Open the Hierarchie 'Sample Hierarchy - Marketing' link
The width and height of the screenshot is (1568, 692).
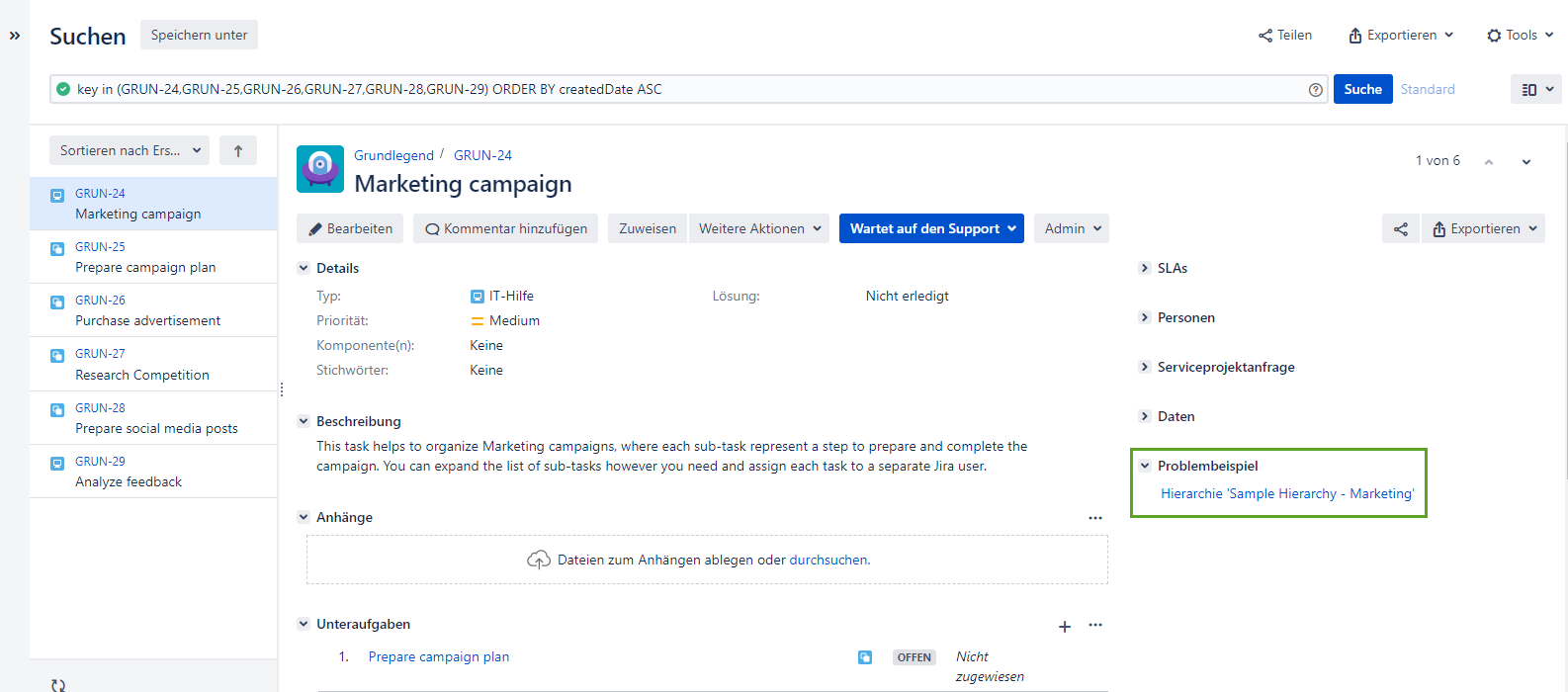[1286, 494]
